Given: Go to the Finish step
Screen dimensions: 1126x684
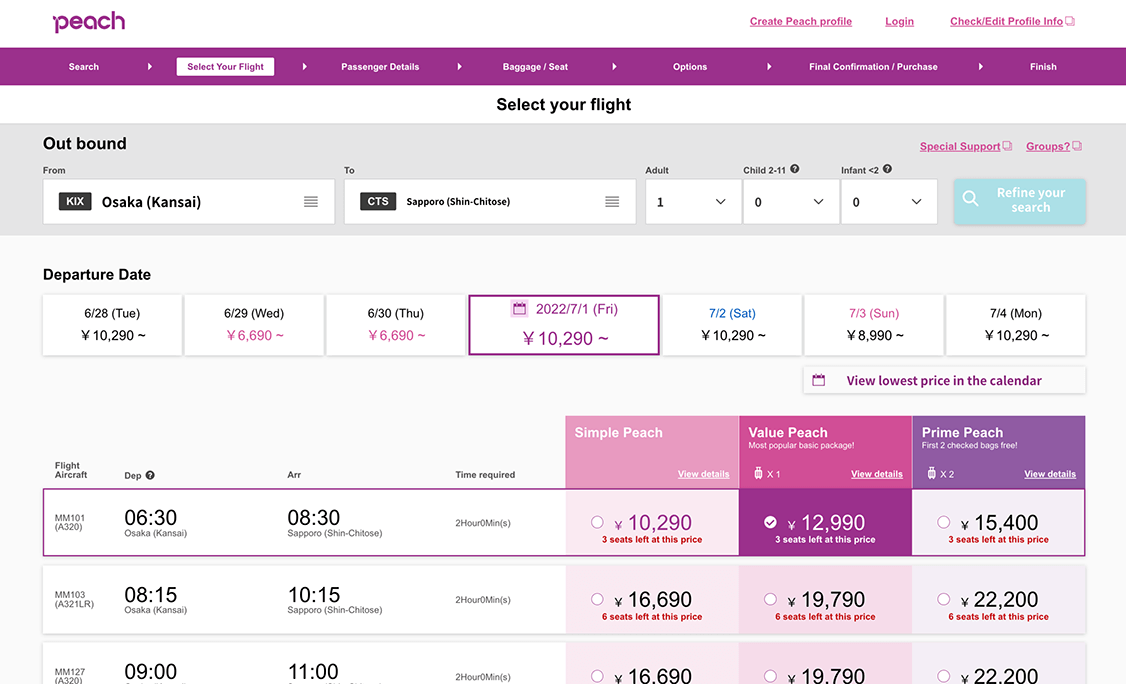Looking at the screenshot, I should click(x=1043, y=67).
